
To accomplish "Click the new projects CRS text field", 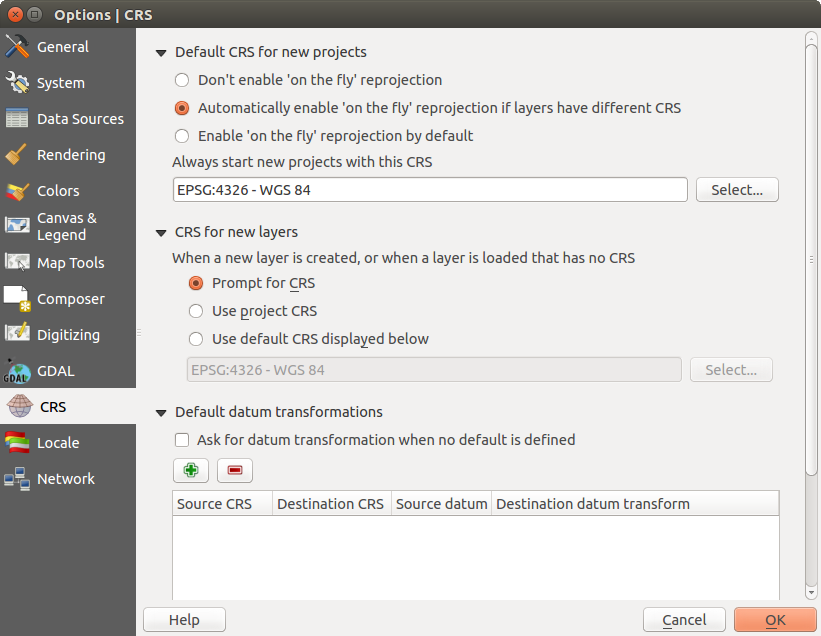I will click(x=430, y=190).
